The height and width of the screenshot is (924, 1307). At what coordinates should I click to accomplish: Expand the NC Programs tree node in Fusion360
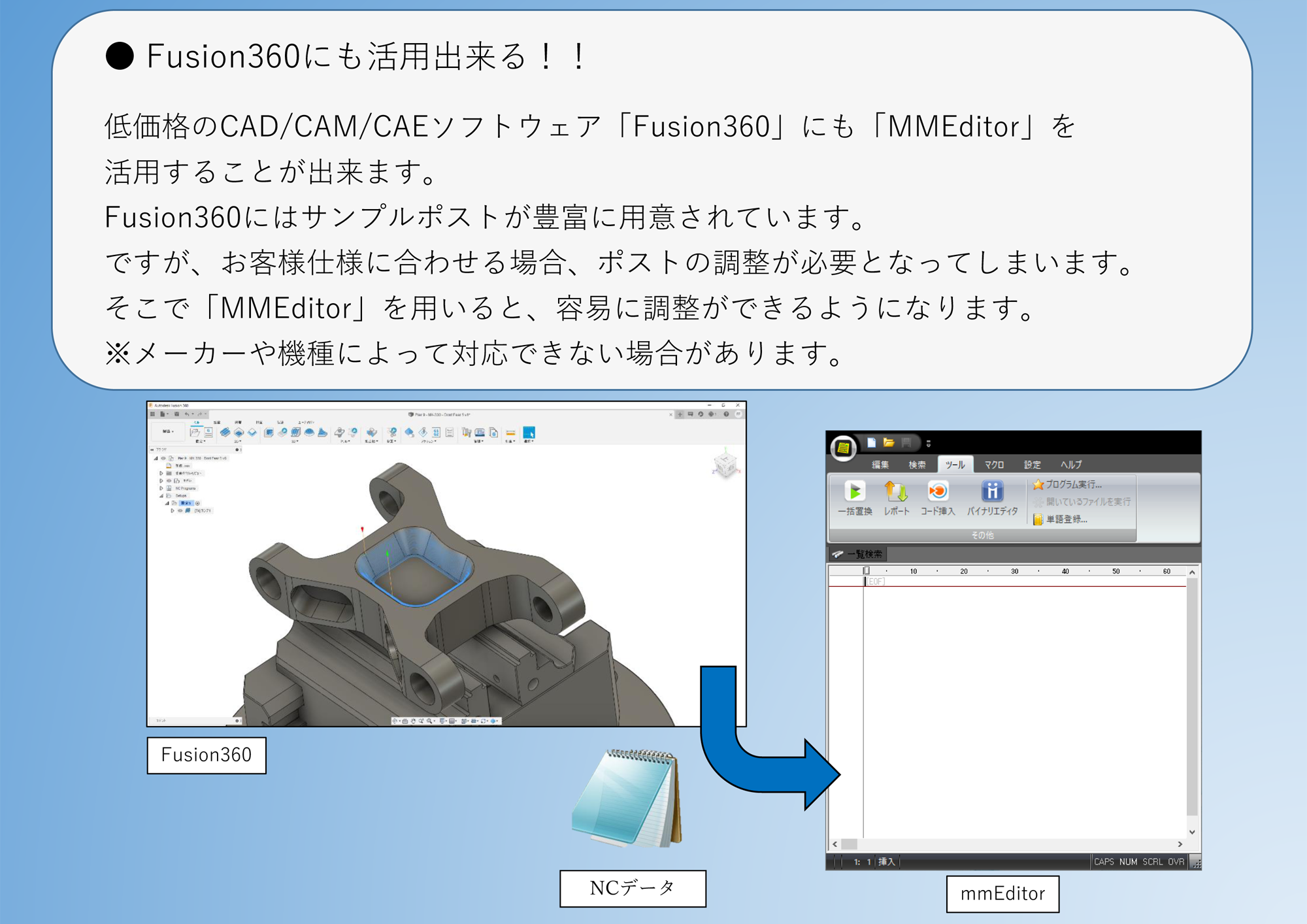pyautogui.click(x=161, y=488)
